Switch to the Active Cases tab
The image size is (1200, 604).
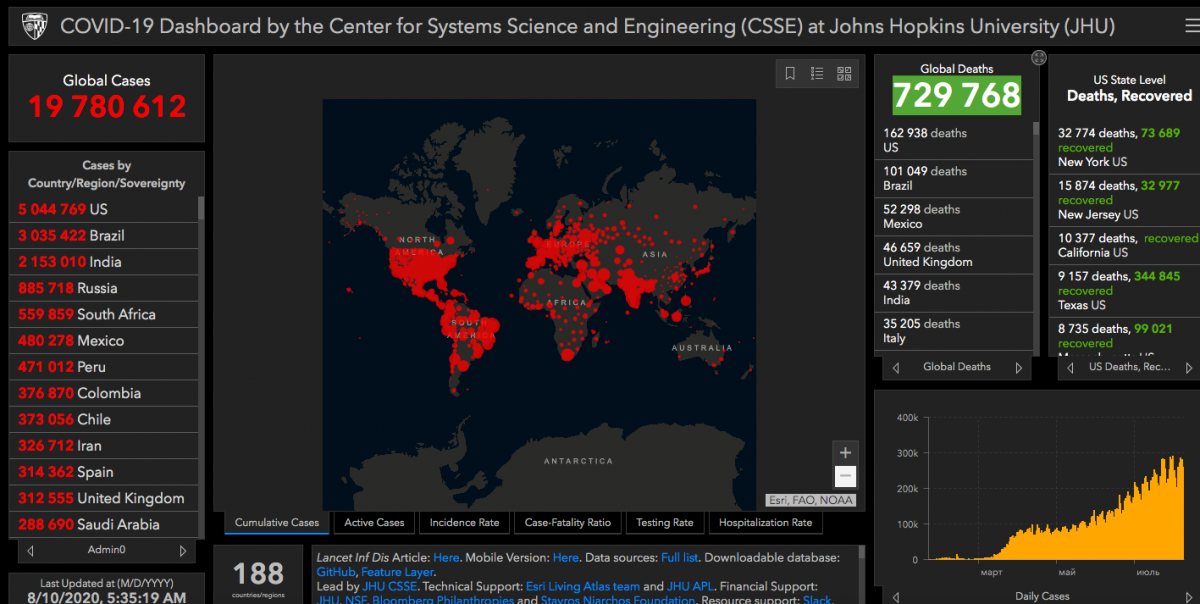pyautogui.click(x=374, y=522)
